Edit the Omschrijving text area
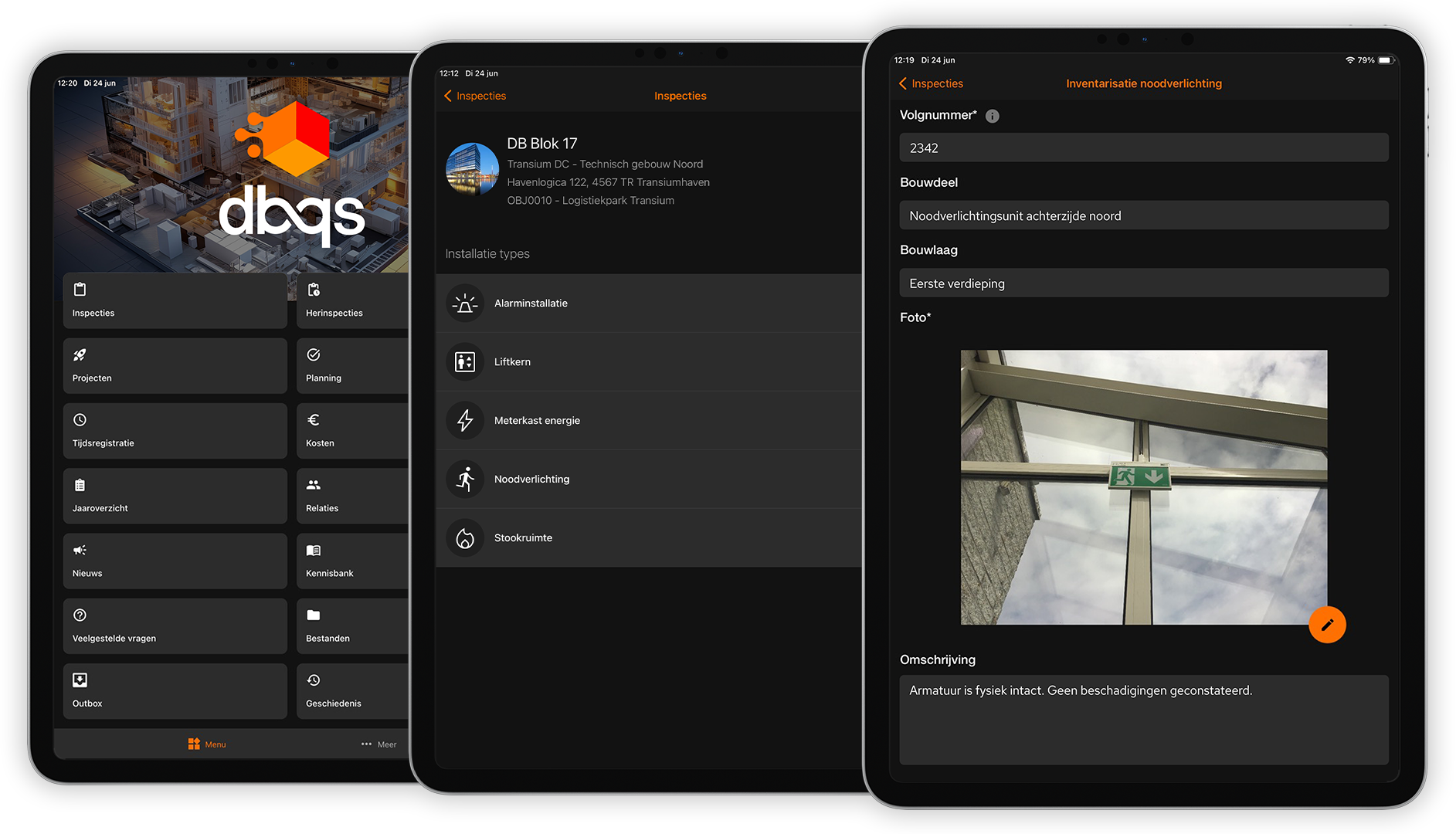The height and width of the screenshot is (834, 1456). pyautogui.click(x=1143, y=719)
